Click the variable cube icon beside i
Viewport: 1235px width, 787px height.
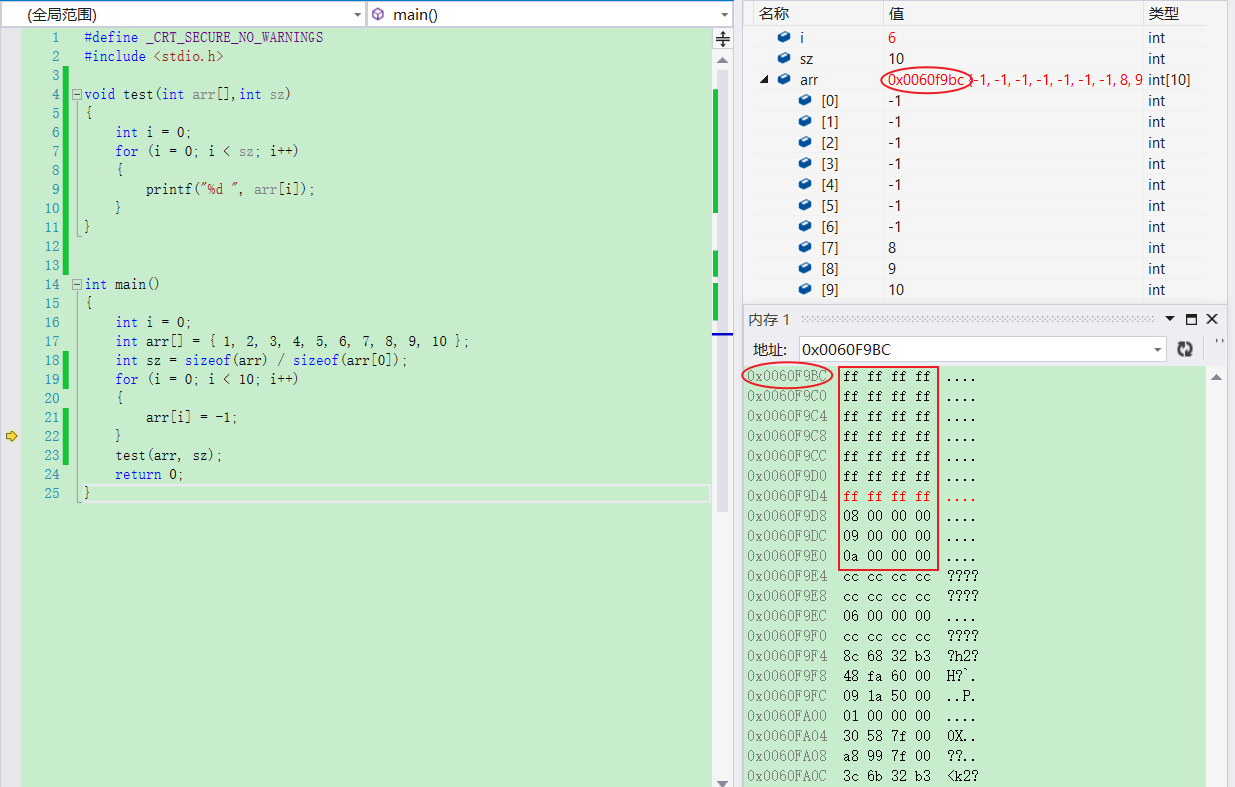[x=784, y=37]
